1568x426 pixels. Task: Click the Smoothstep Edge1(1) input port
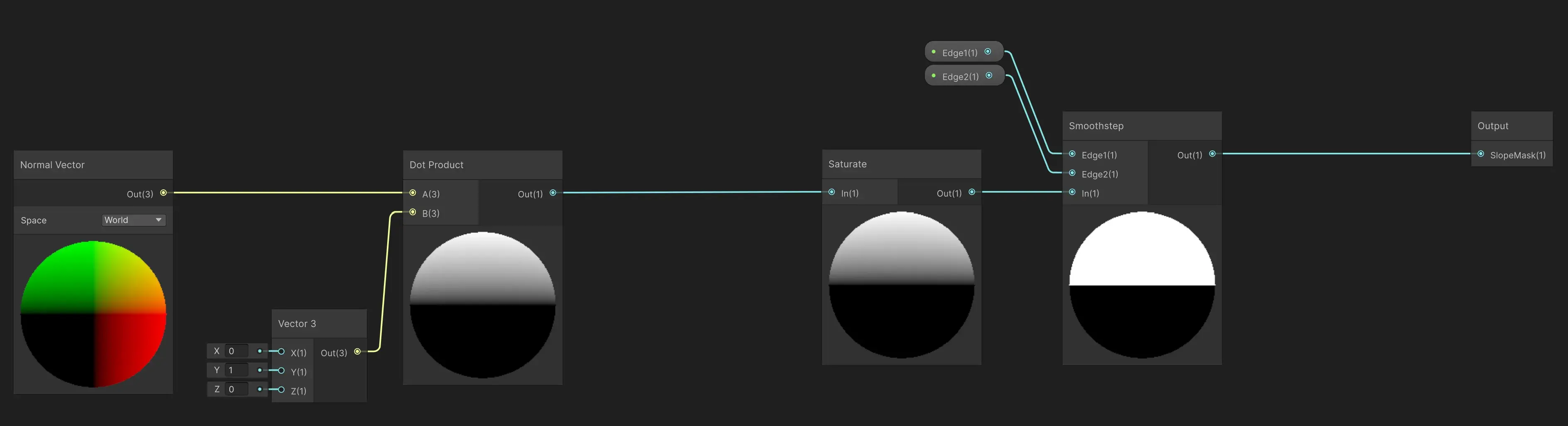pyautogui.click(x=1072, y=154)
